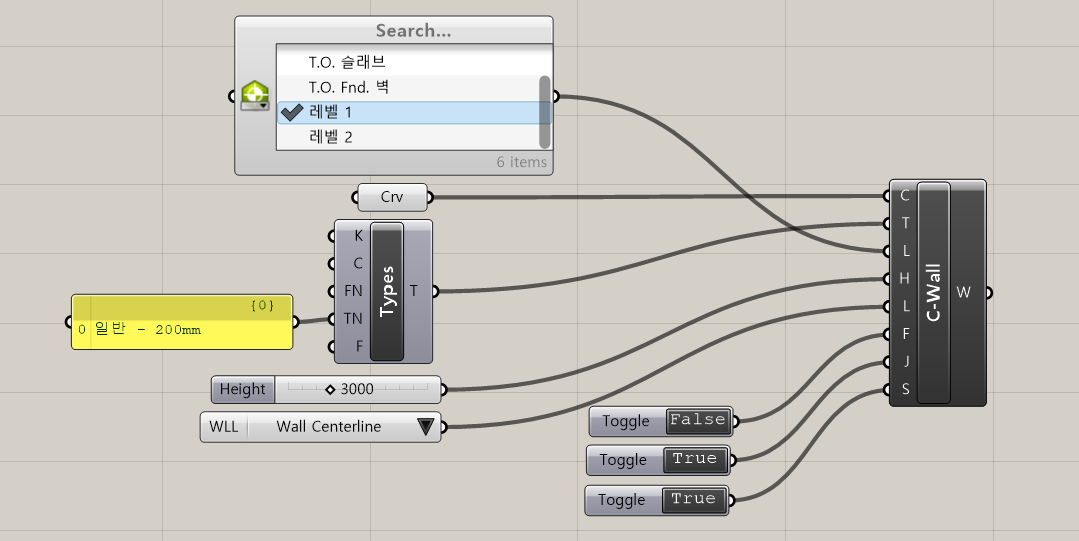The image size is (1079, 541).
Task: Open the Wall Centerline dropdown arrow
Action: [426, 427]
